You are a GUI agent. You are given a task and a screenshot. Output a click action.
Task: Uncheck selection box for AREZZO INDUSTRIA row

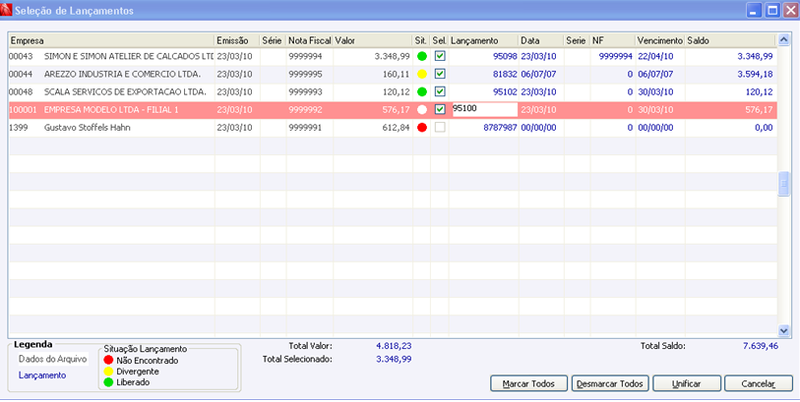(440, 74)
